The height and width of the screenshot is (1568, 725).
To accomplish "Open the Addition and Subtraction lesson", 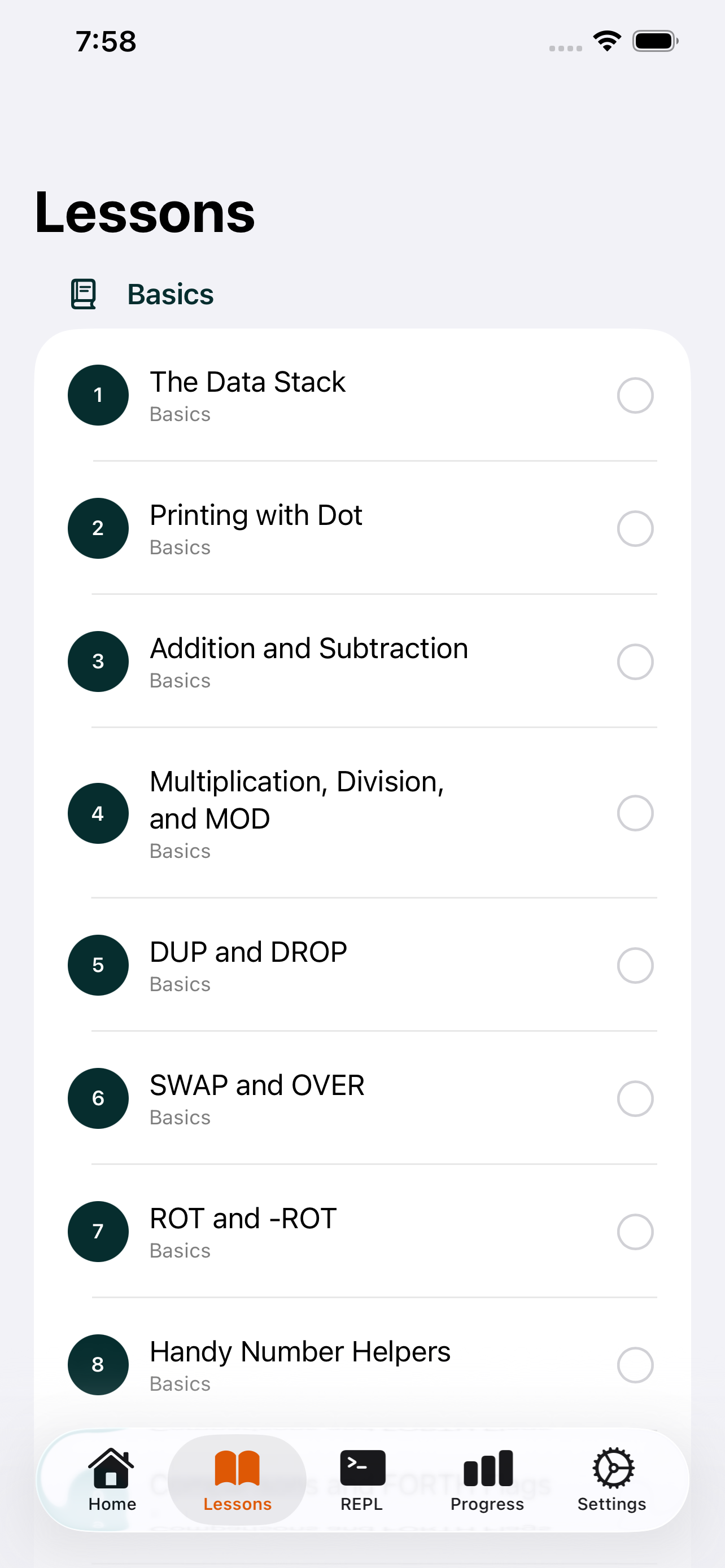I will 362,662.
